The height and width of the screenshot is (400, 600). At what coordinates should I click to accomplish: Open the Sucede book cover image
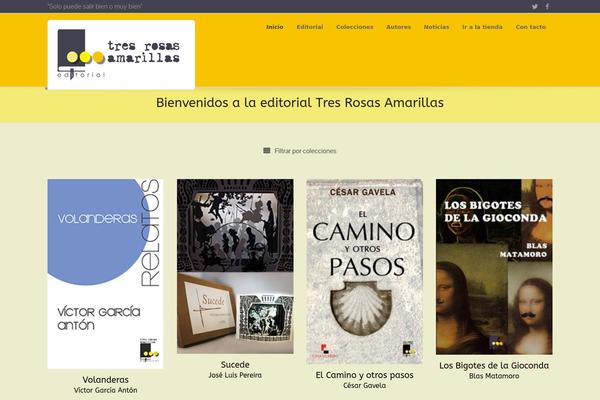tap(235, 266)
